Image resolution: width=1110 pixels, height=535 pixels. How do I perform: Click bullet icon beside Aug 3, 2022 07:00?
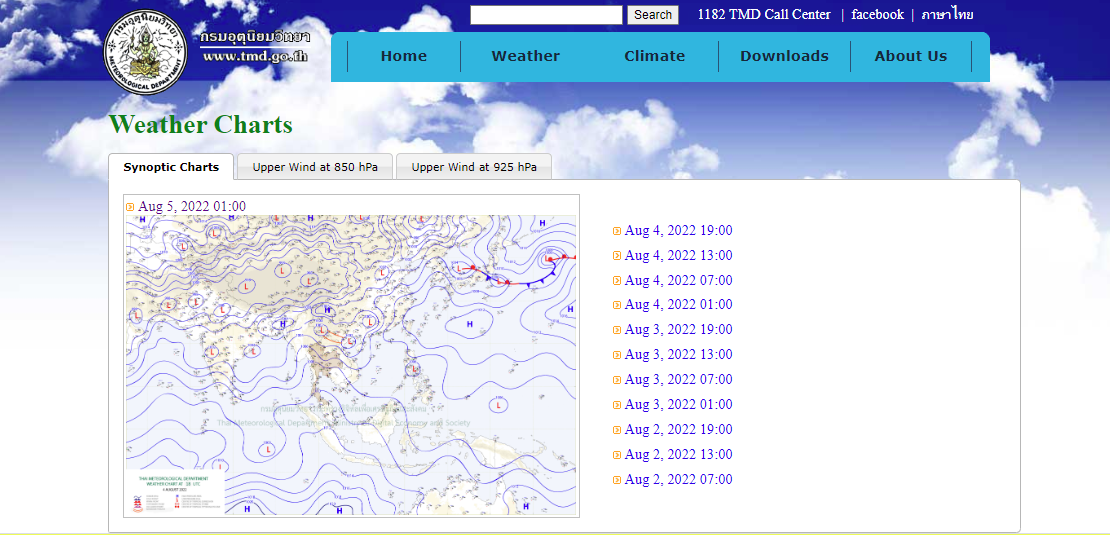[617, 380]
